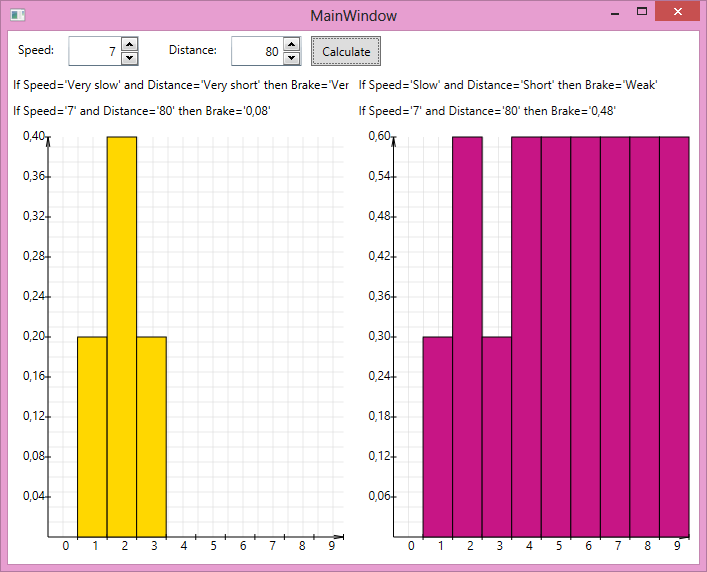Click the yellow bar above x-axis label 3
The width and height of the screenshot is (707, 572).
(x=151, y=436)
